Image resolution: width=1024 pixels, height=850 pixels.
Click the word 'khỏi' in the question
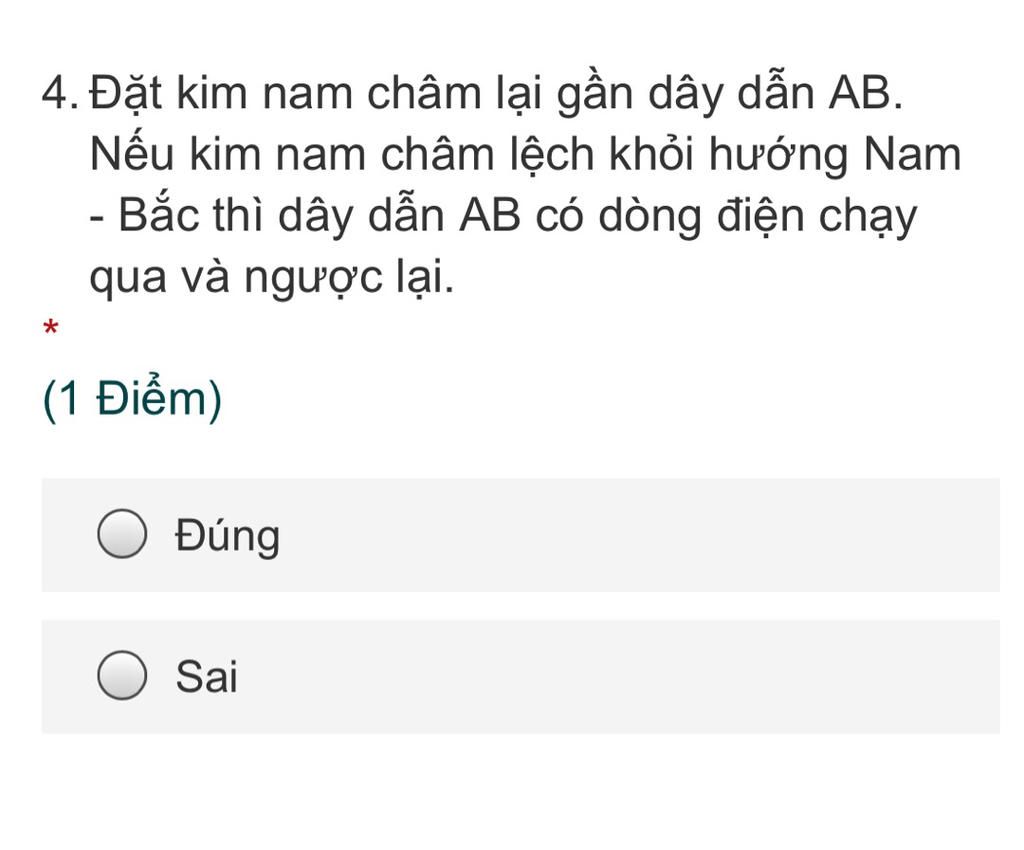pos(650,154)
